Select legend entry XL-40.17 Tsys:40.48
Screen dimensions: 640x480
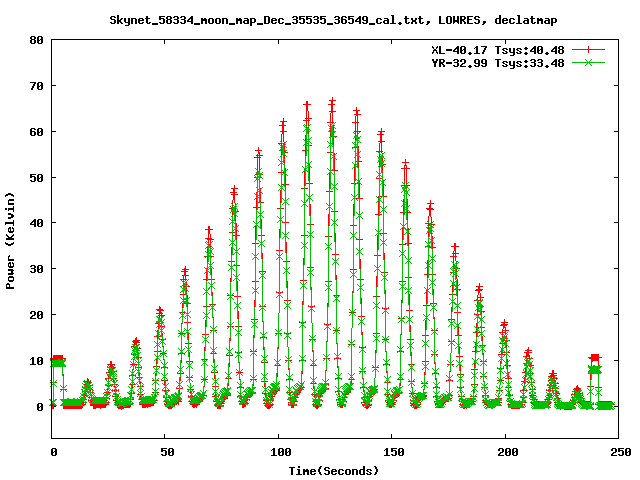[x=498, y=50]
